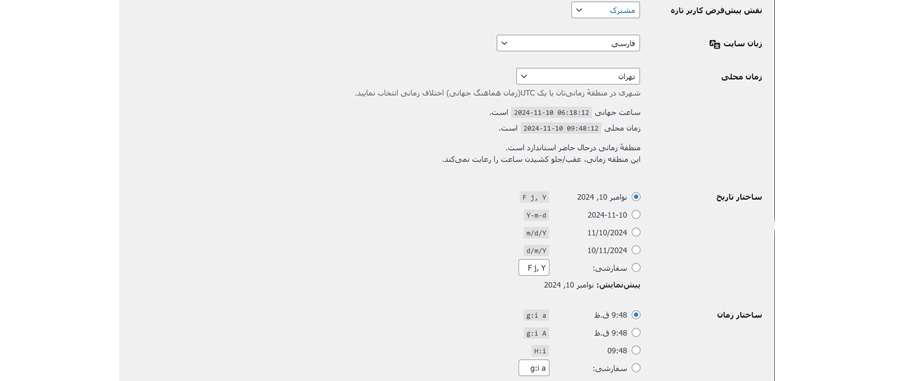
Task: Select time format 9:48 ق.ظ with g:i a
Action: tap(636, 315)
